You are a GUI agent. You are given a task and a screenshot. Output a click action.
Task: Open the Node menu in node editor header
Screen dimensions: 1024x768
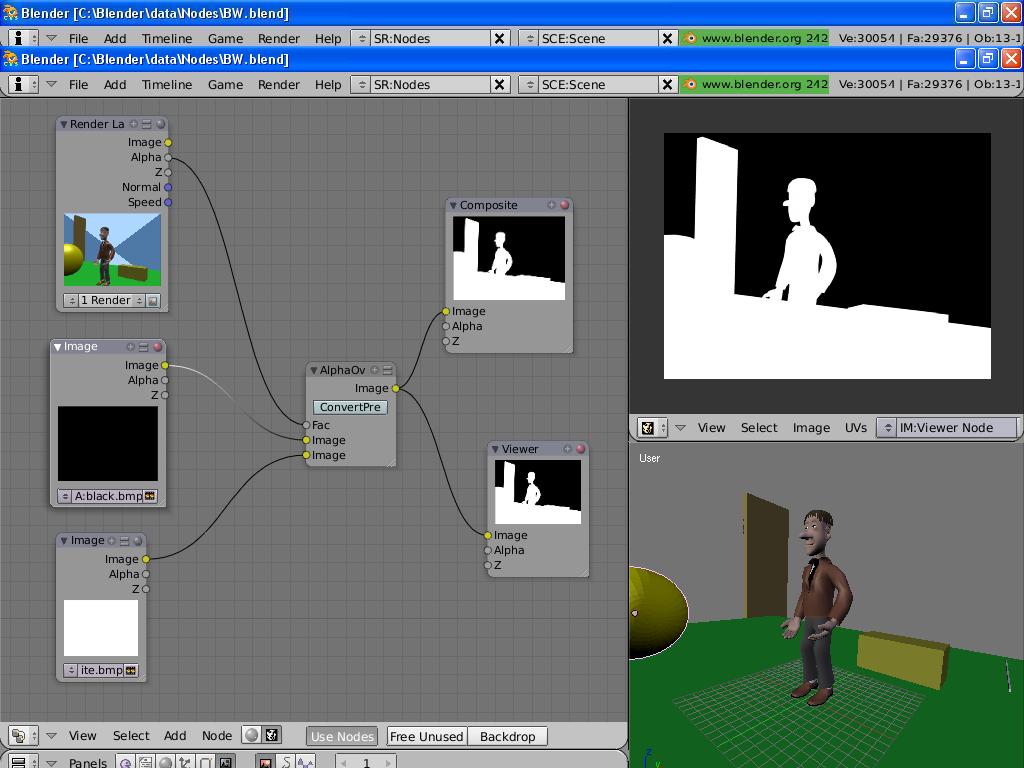point(217,736)
